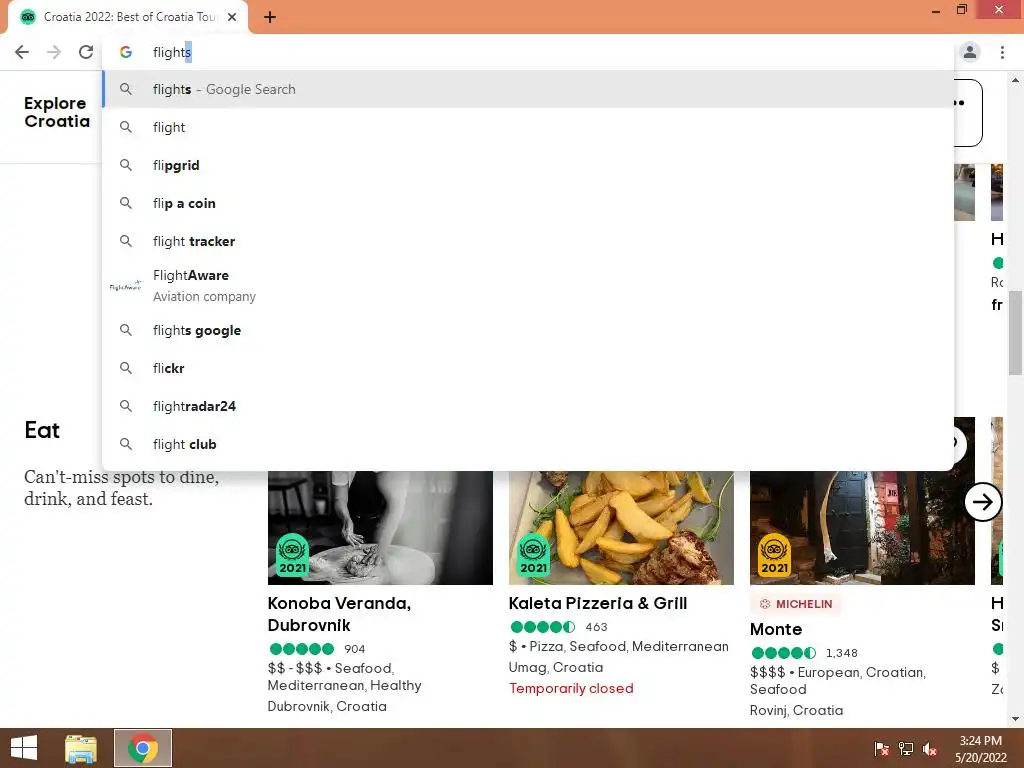Click the Chrome taskbar icon
The width and height of the screenshot is (1024, 768).
(143, 748)
